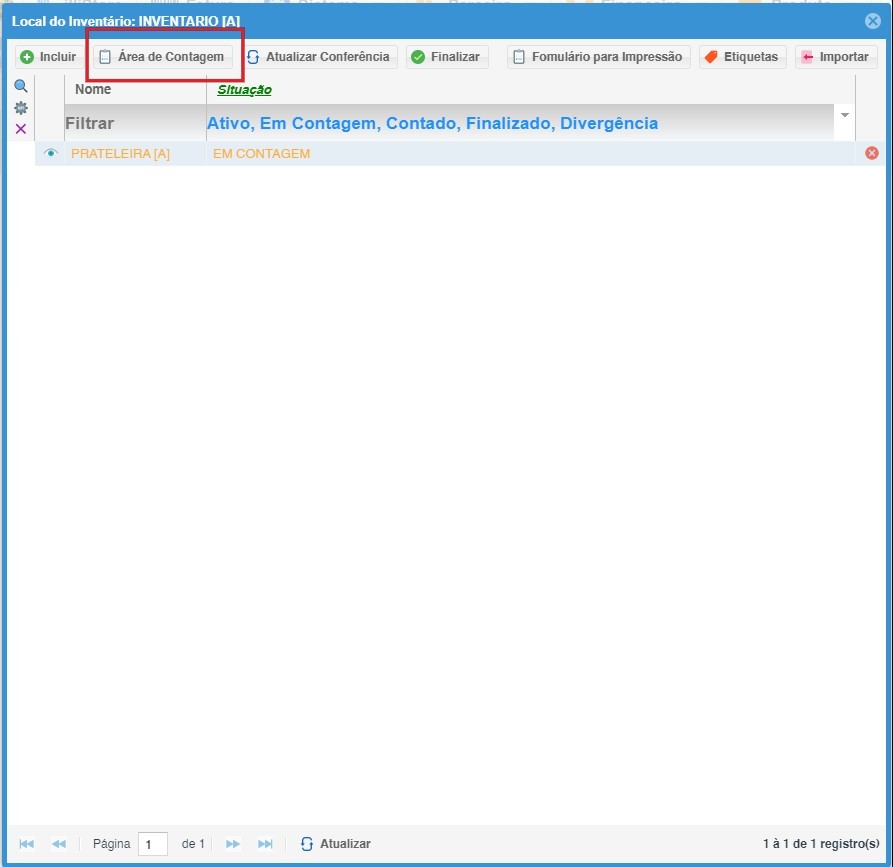893x867 pixels.
Task: Sort by the Situação column header
Action: point(245,90)
